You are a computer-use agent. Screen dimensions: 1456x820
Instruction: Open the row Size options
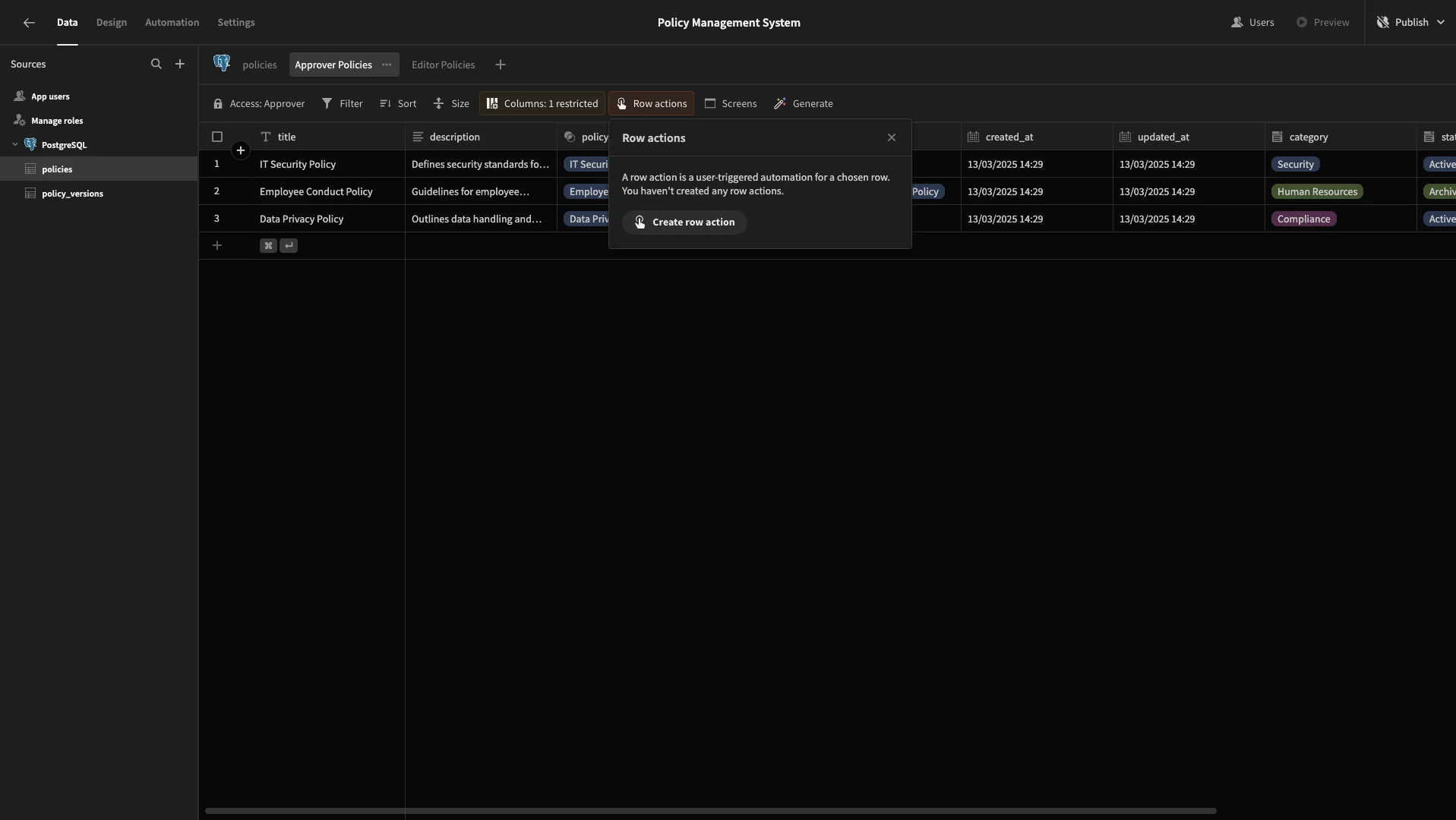[451, 103]
